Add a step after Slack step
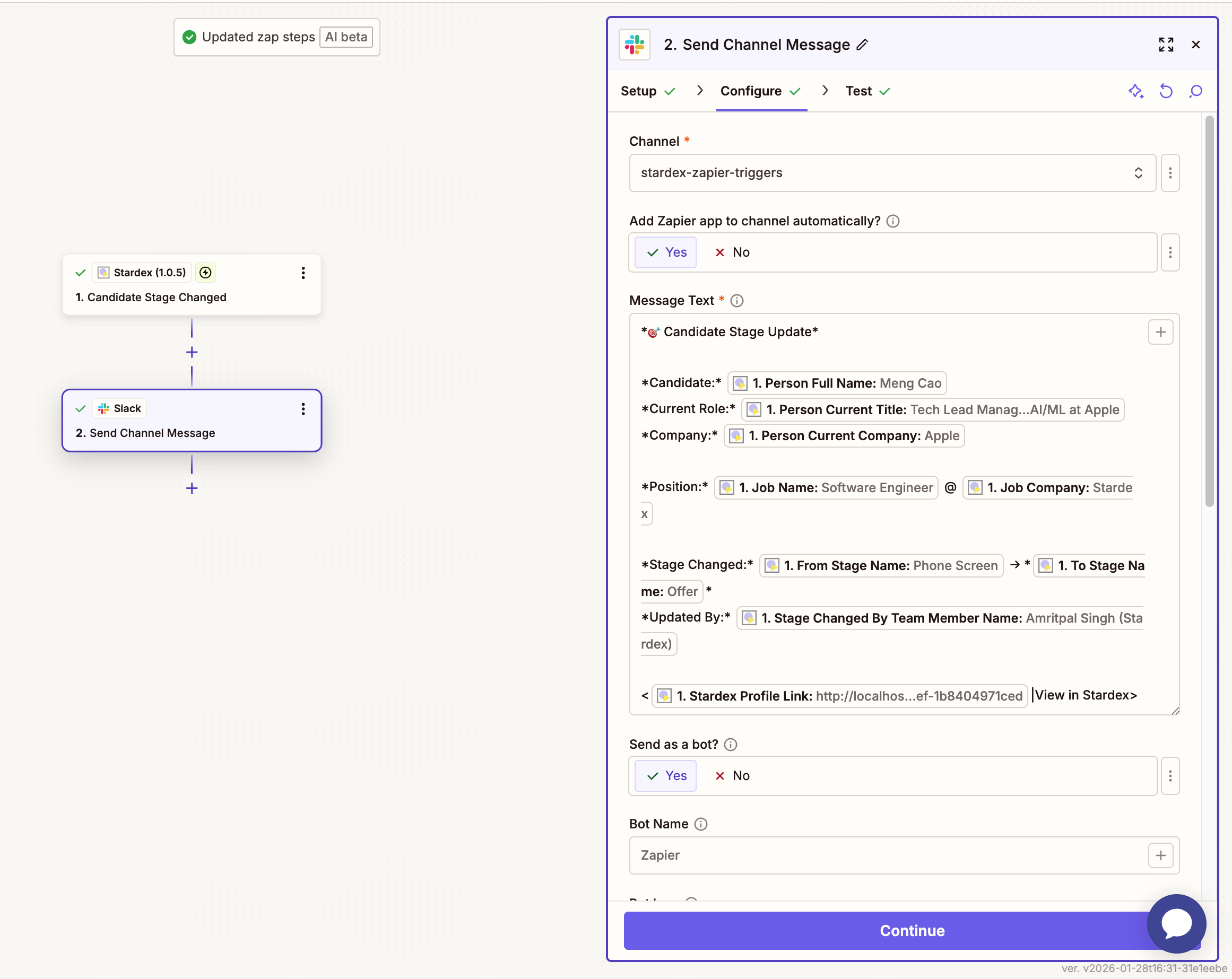 click(x=192, y=488)
